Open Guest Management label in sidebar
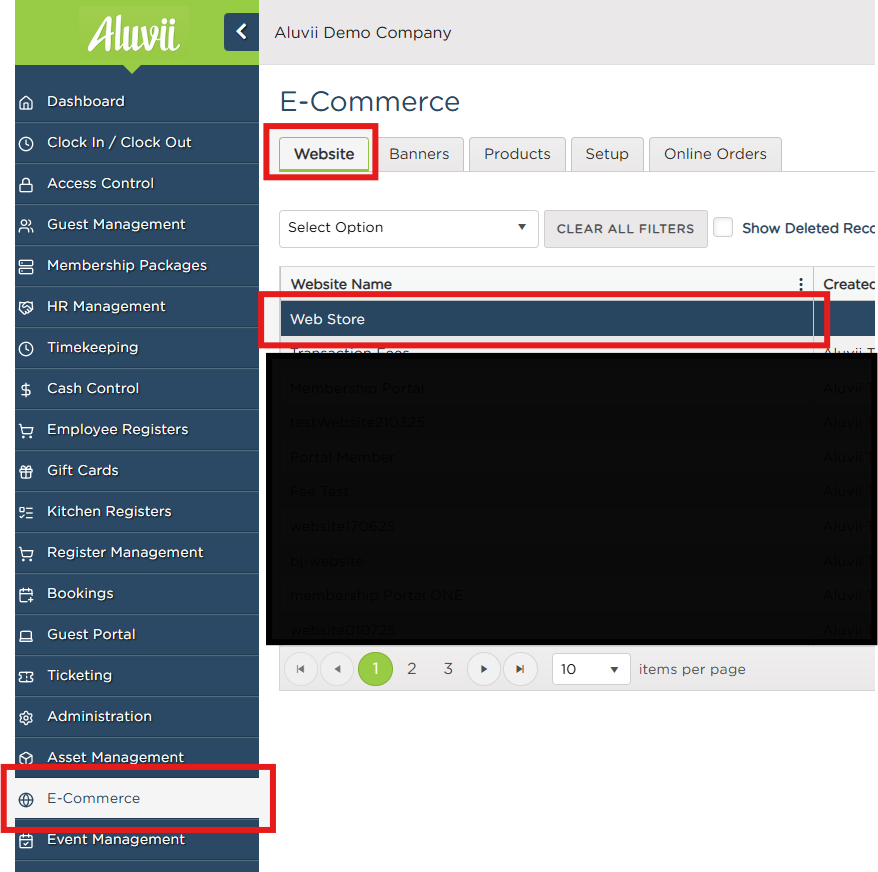Image resolution: width=878 pixels, height=872 pixels. pyautogui.click(x=116, y=224)
